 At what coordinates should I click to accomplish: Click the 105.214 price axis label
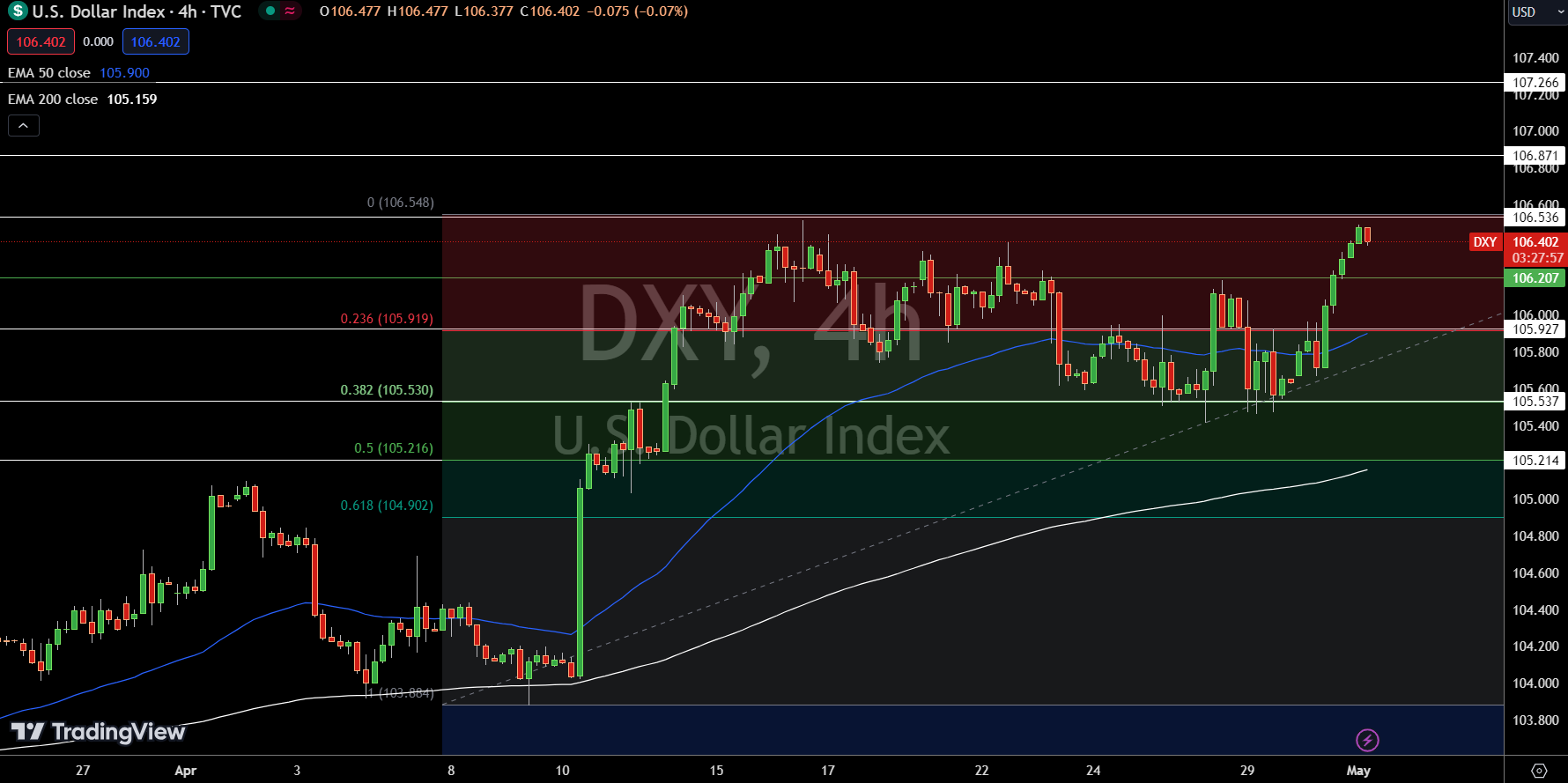coord(1535,461)
